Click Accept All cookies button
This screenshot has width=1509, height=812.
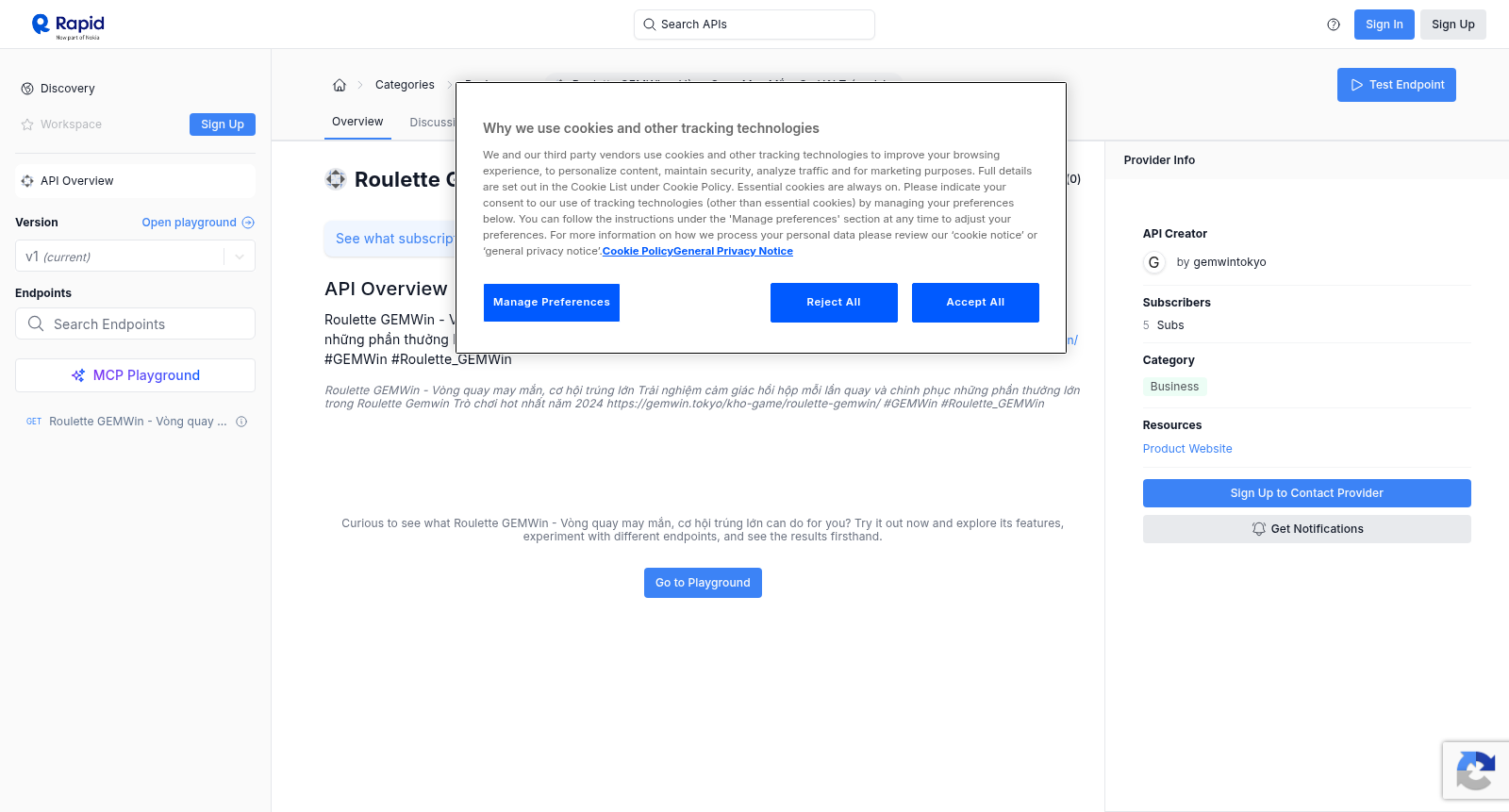975,303
